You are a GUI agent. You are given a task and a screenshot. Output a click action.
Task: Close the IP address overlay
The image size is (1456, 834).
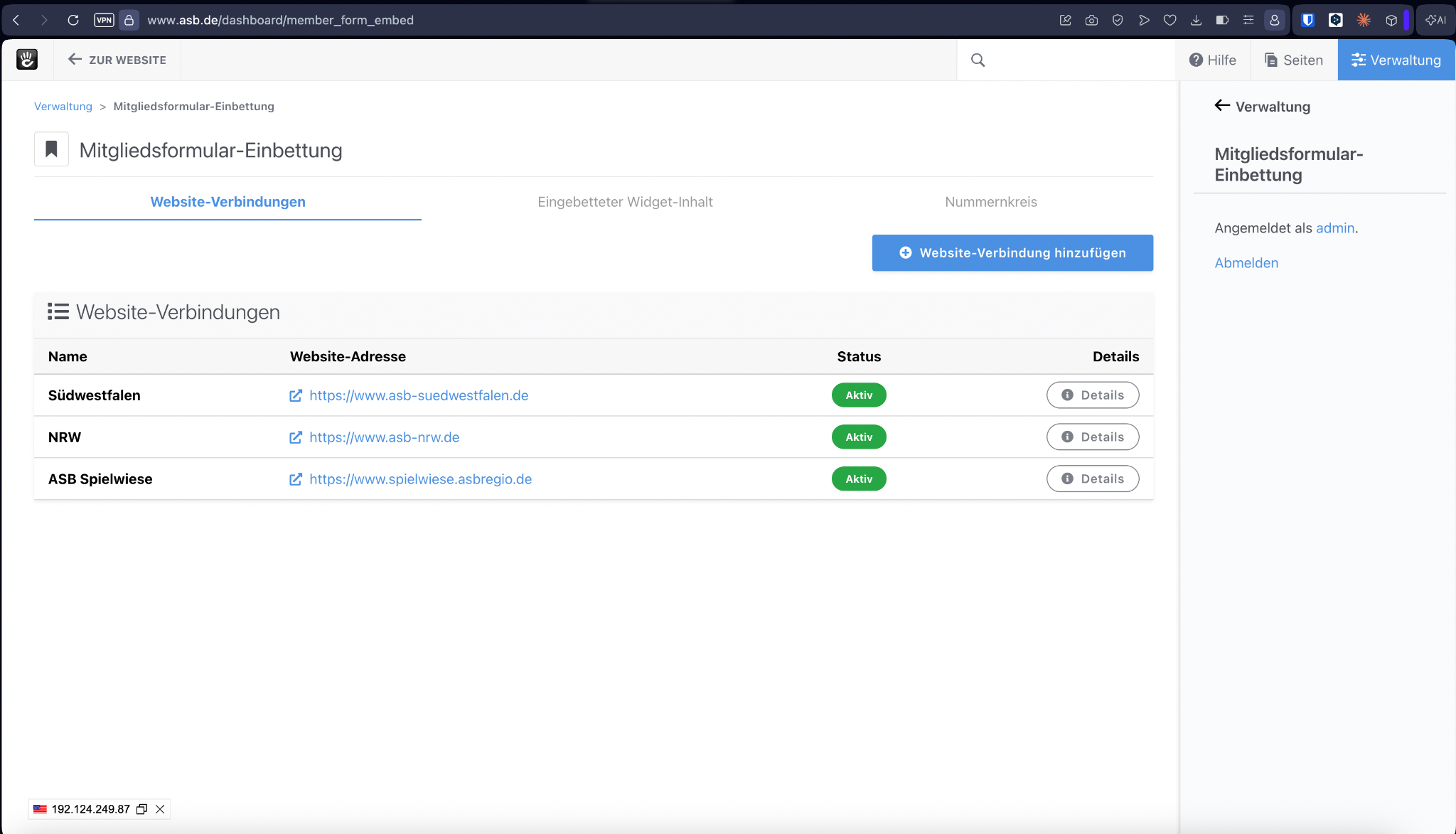coord(160,809)
